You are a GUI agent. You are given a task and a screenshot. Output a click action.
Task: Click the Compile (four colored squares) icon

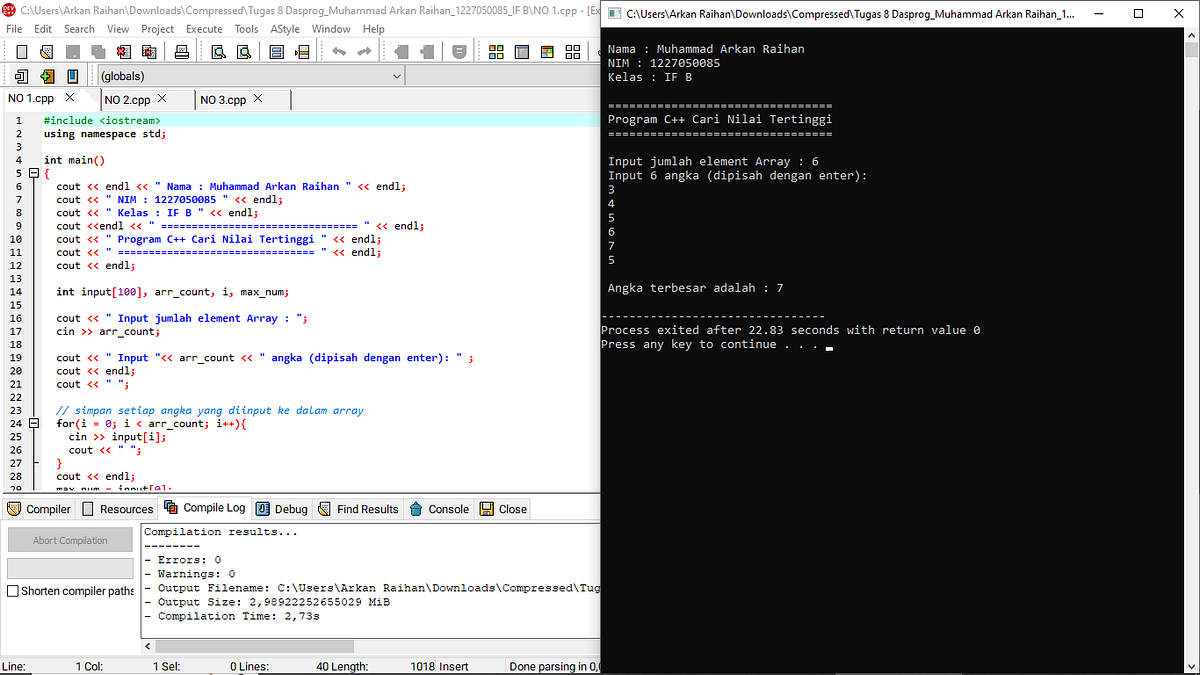(496, 51)
